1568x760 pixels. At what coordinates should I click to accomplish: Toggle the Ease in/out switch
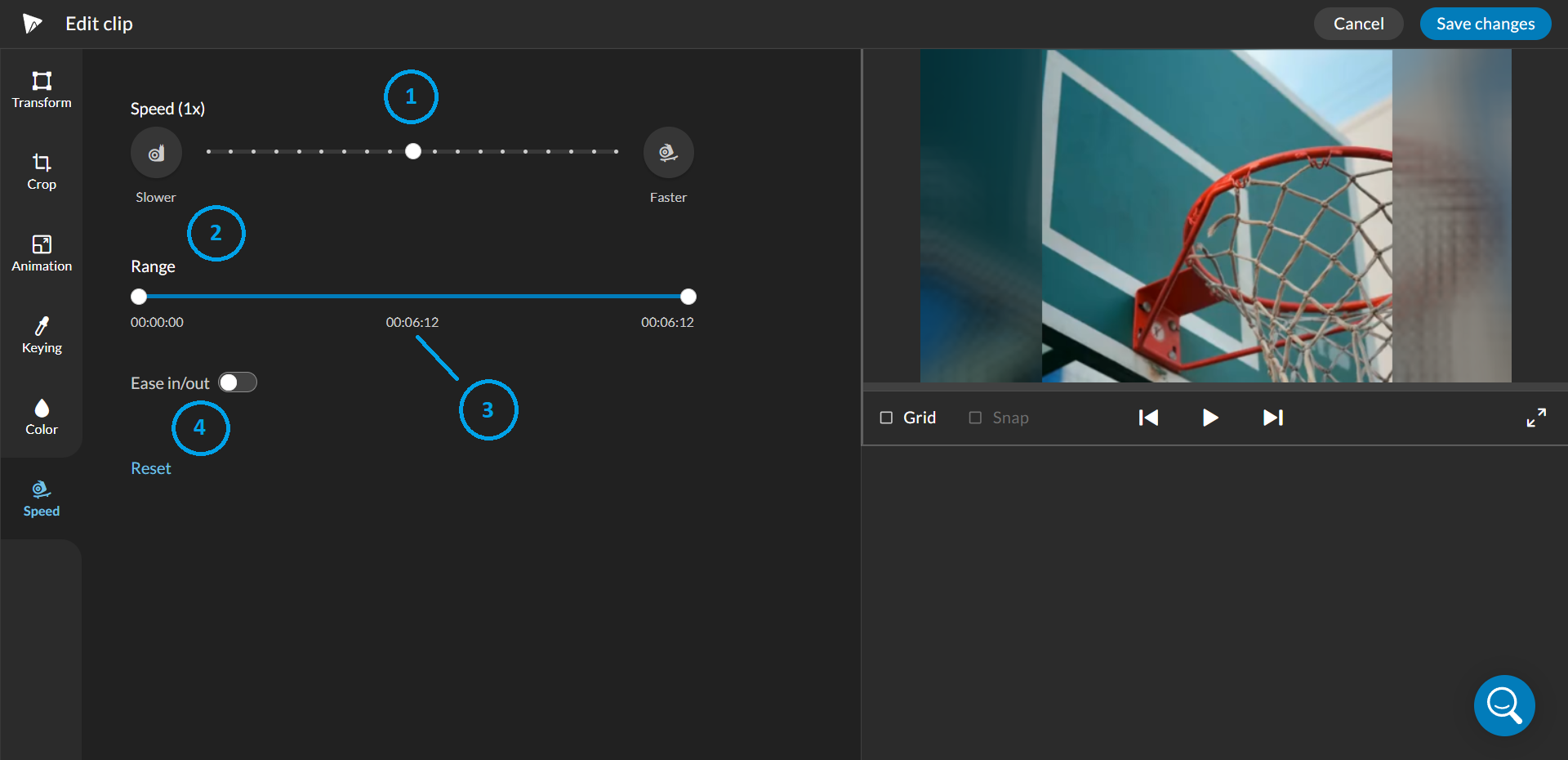[x=238, y=382]
